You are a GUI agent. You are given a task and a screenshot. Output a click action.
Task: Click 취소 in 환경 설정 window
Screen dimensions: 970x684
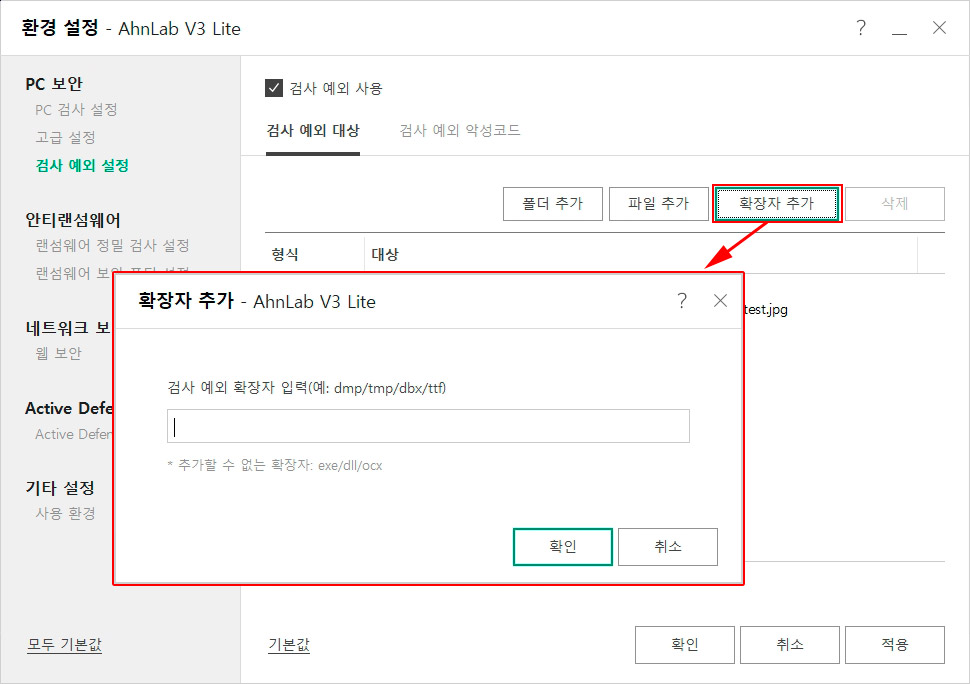(789, 645)
